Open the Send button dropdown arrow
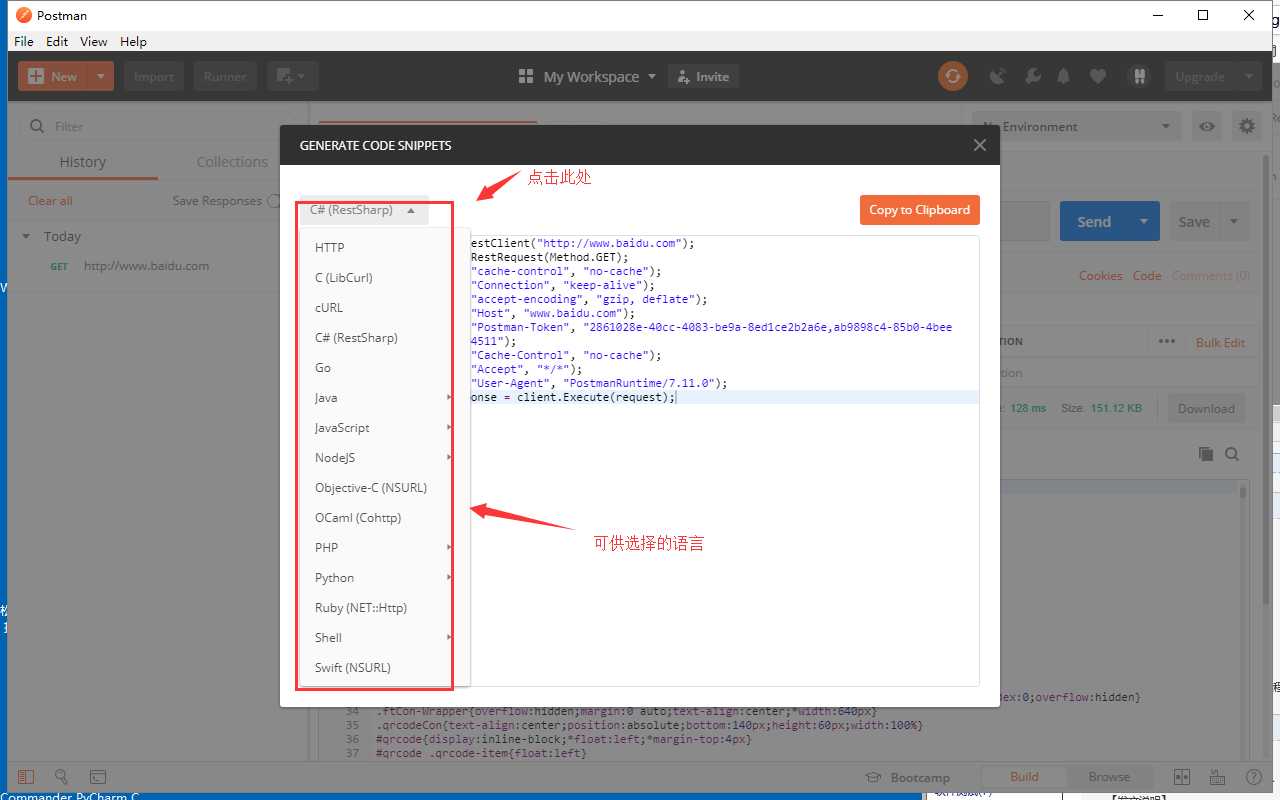1280x800 pixels. [1144, 221]
